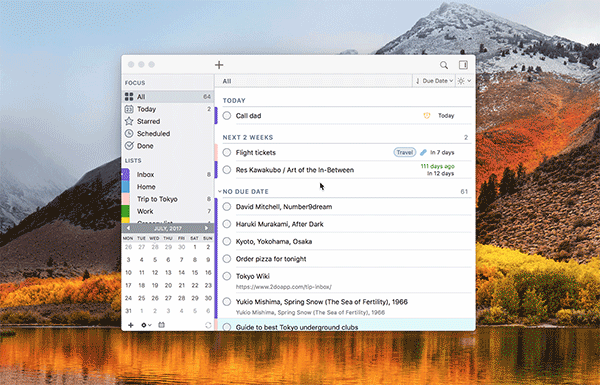The height and width of the screenshot is (385, 600).
Task: Open the Due Date sort dropdown
Action: (x=434, y=81)
